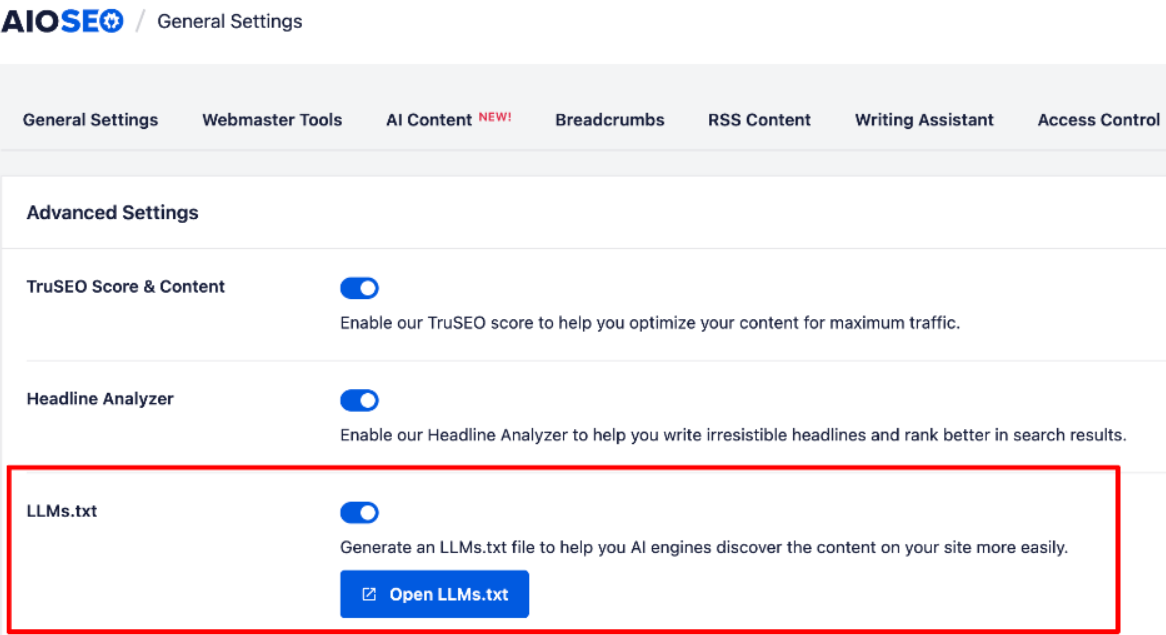This screenshot has height=635, width=1166.
Task: Click the LLMs.txt setting label
Action: 62,512
